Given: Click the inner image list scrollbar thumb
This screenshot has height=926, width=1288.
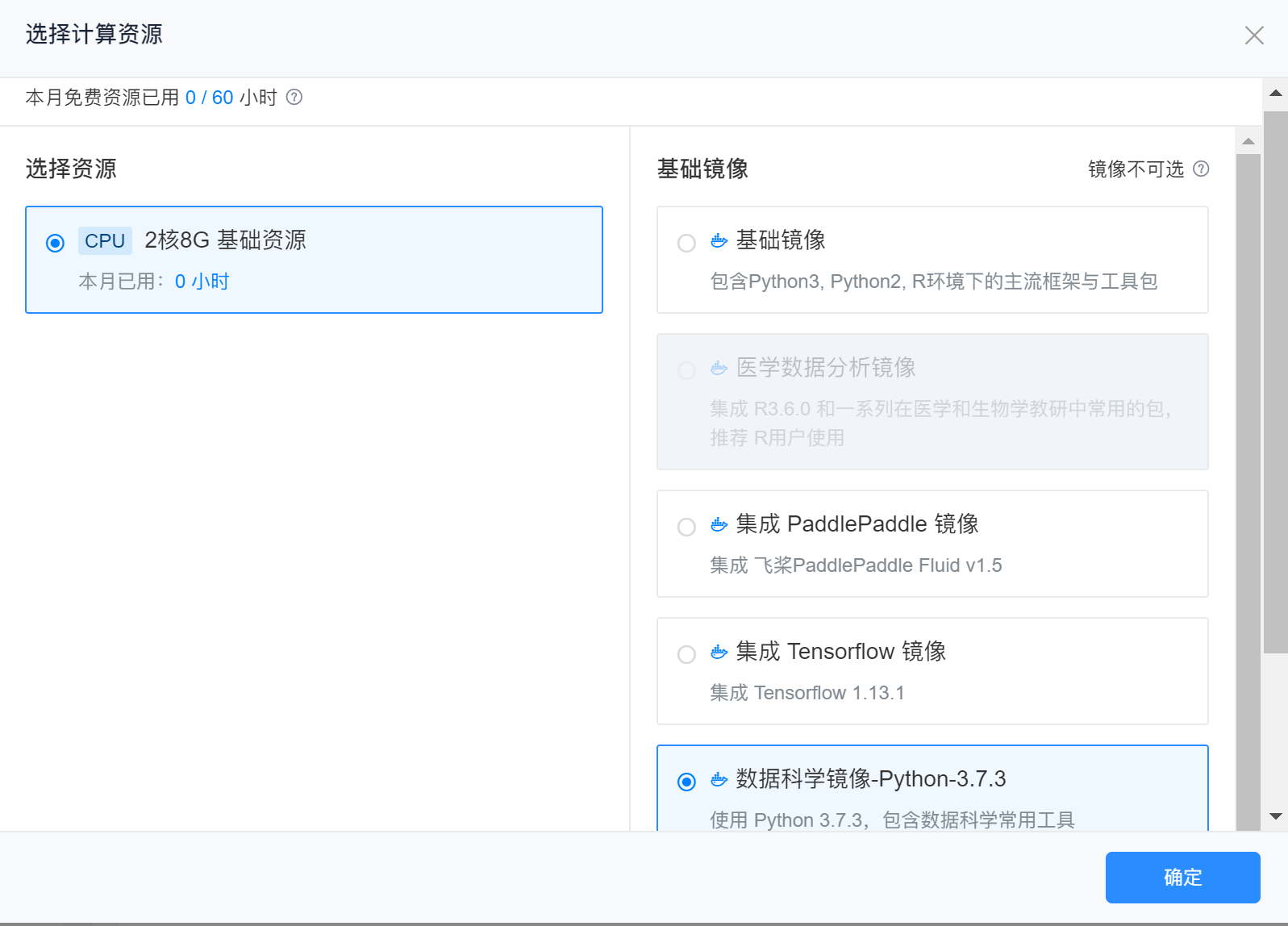Looking at the screenshot, I should pyautogui.click(x=1248, y=492).
